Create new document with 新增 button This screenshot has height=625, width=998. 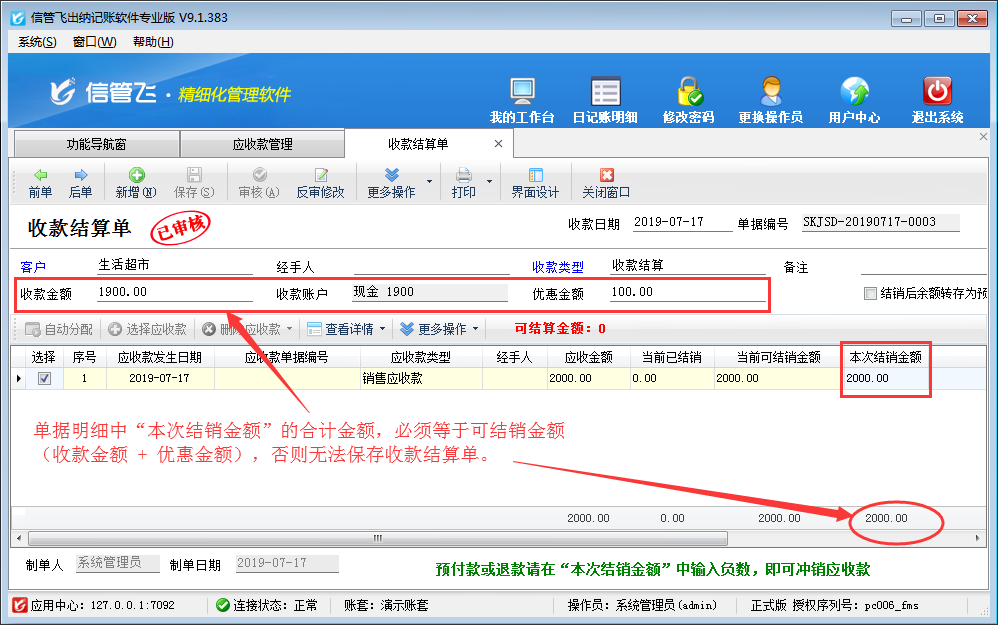(x=136, y=183)
